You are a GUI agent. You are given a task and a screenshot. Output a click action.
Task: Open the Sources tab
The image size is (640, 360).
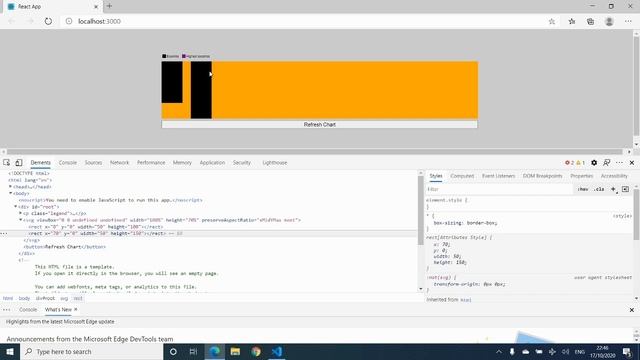coord(93,162)
